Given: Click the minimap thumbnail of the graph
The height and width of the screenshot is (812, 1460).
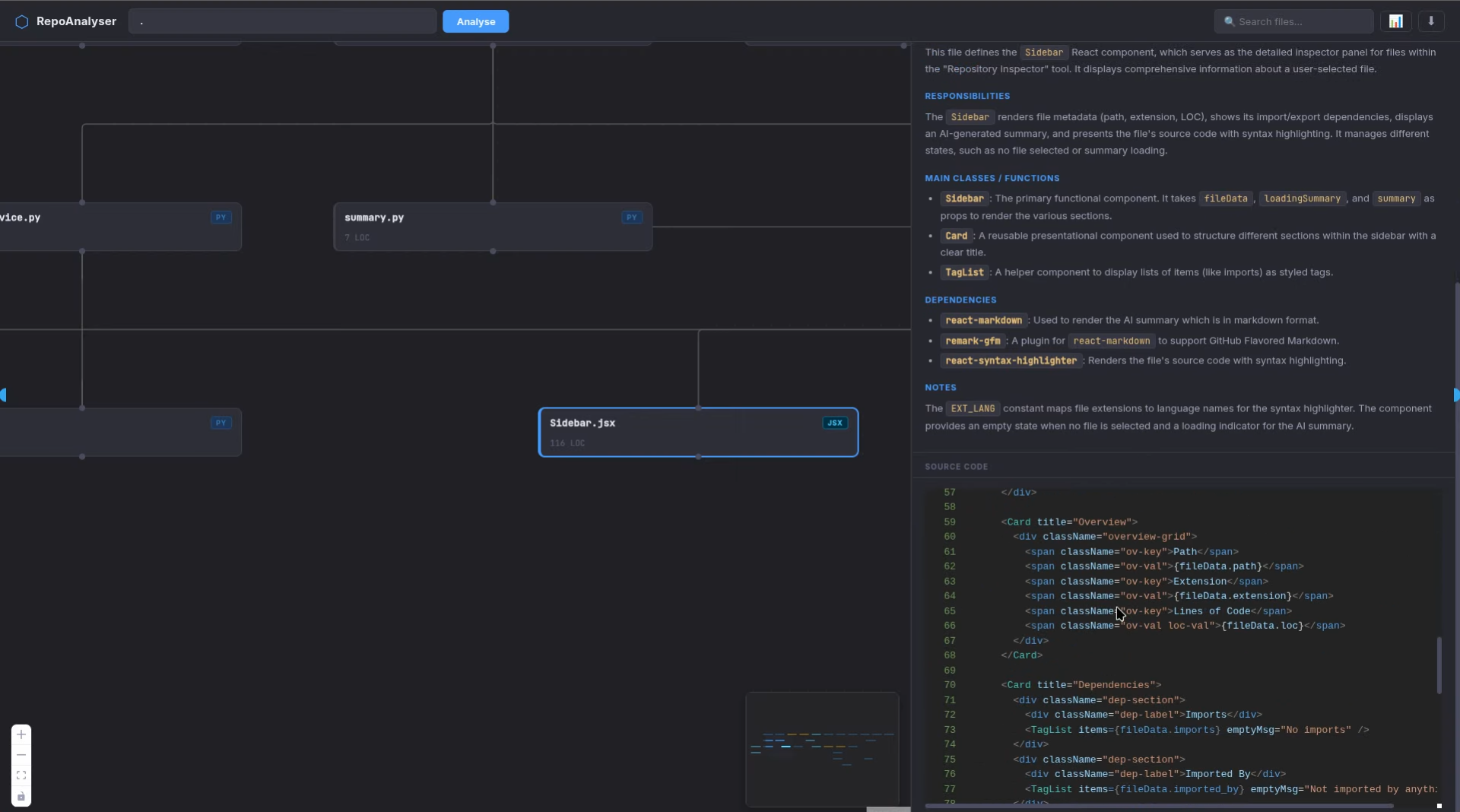Looking at the screenshot, I should click(x=822, y=749).
